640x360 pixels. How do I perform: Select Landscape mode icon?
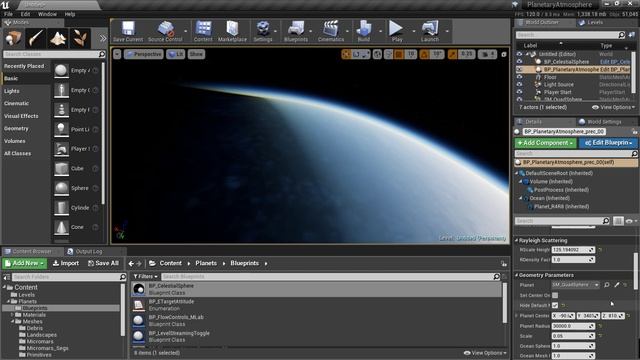tap(58, 38)
